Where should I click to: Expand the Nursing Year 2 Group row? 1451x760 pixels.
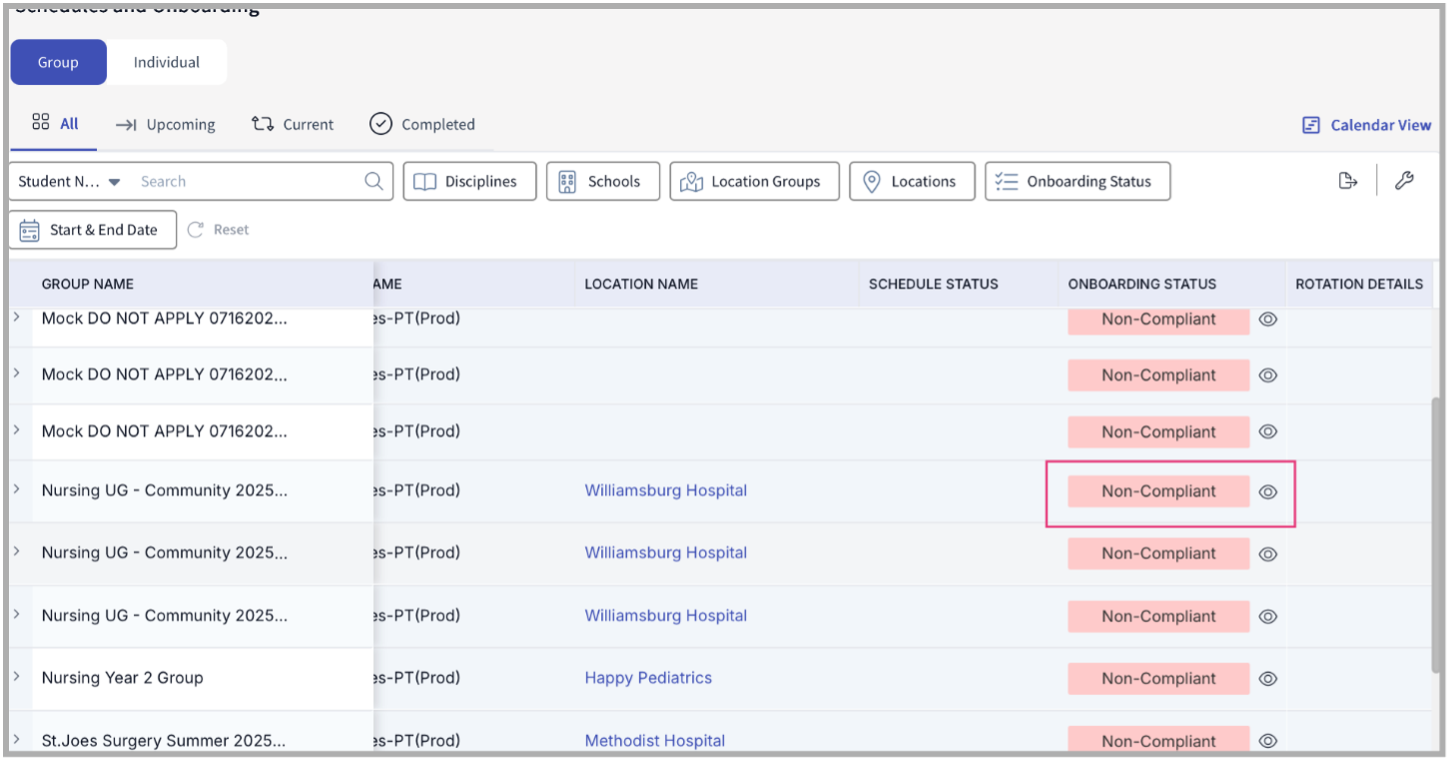16,677
